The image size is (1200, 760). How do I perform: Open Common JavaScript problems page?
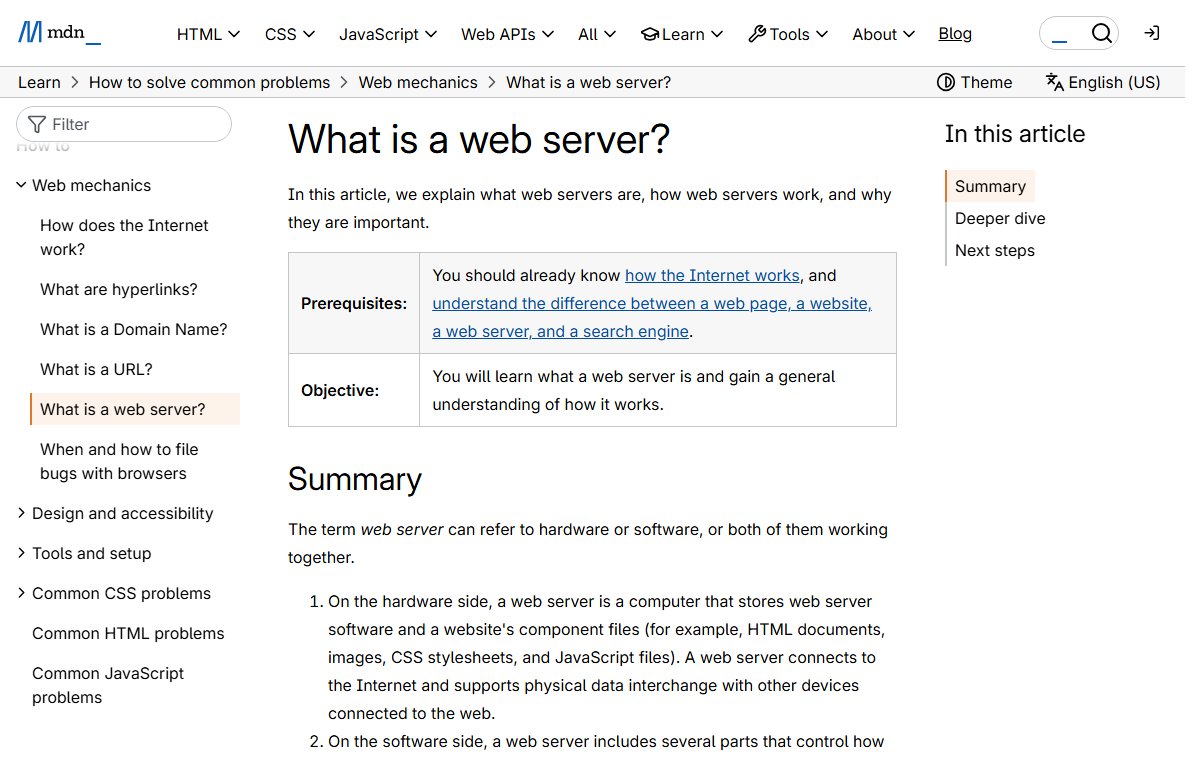pos(108,685)
